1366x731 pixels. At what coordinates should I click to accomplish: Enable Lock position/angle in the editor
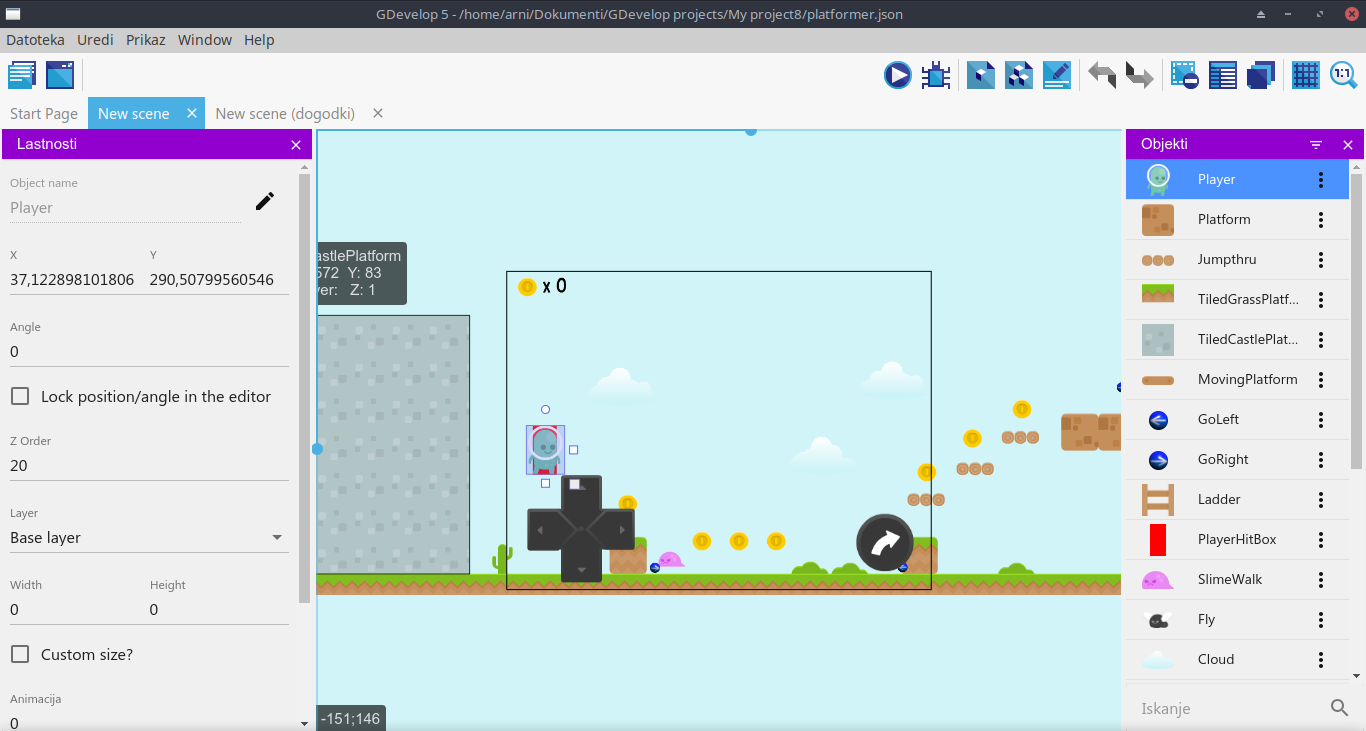tap(20, 397)
